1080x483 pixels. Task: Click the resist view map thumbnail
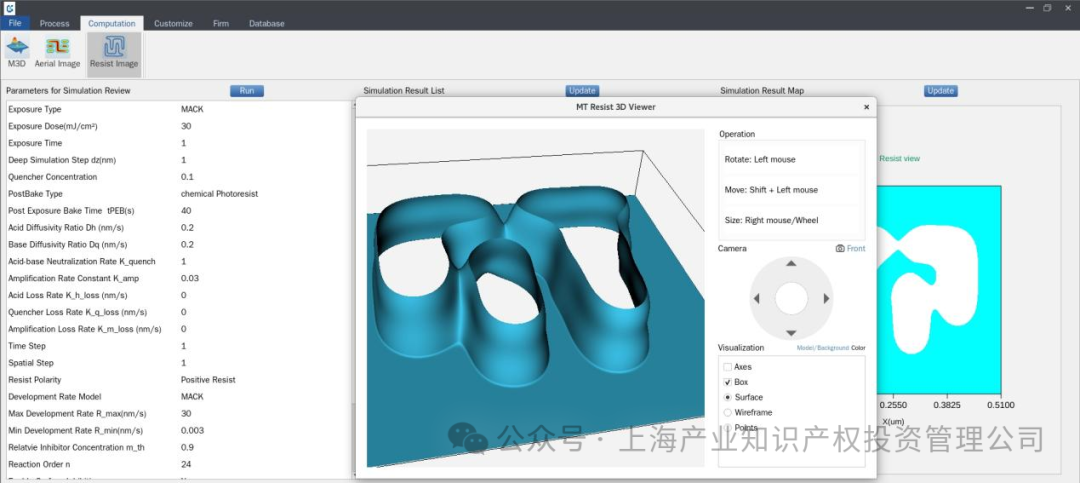click(939, 289)
